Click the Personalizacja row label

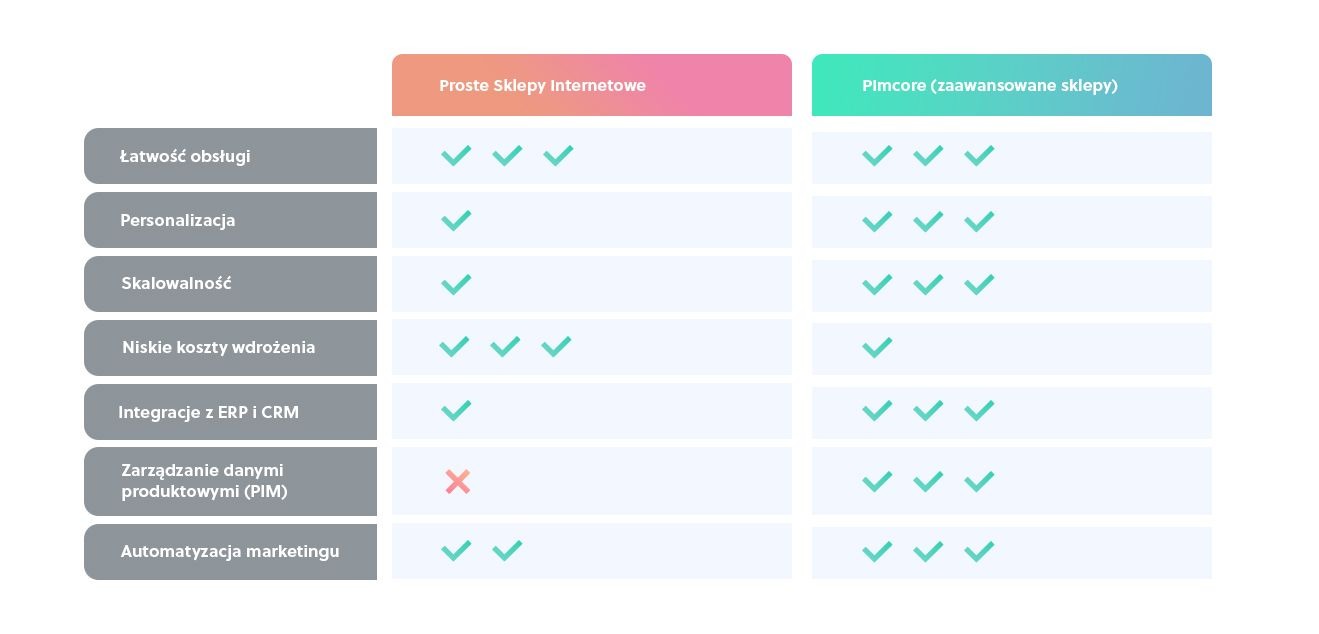pyautogui.click(x=178, y=220)
